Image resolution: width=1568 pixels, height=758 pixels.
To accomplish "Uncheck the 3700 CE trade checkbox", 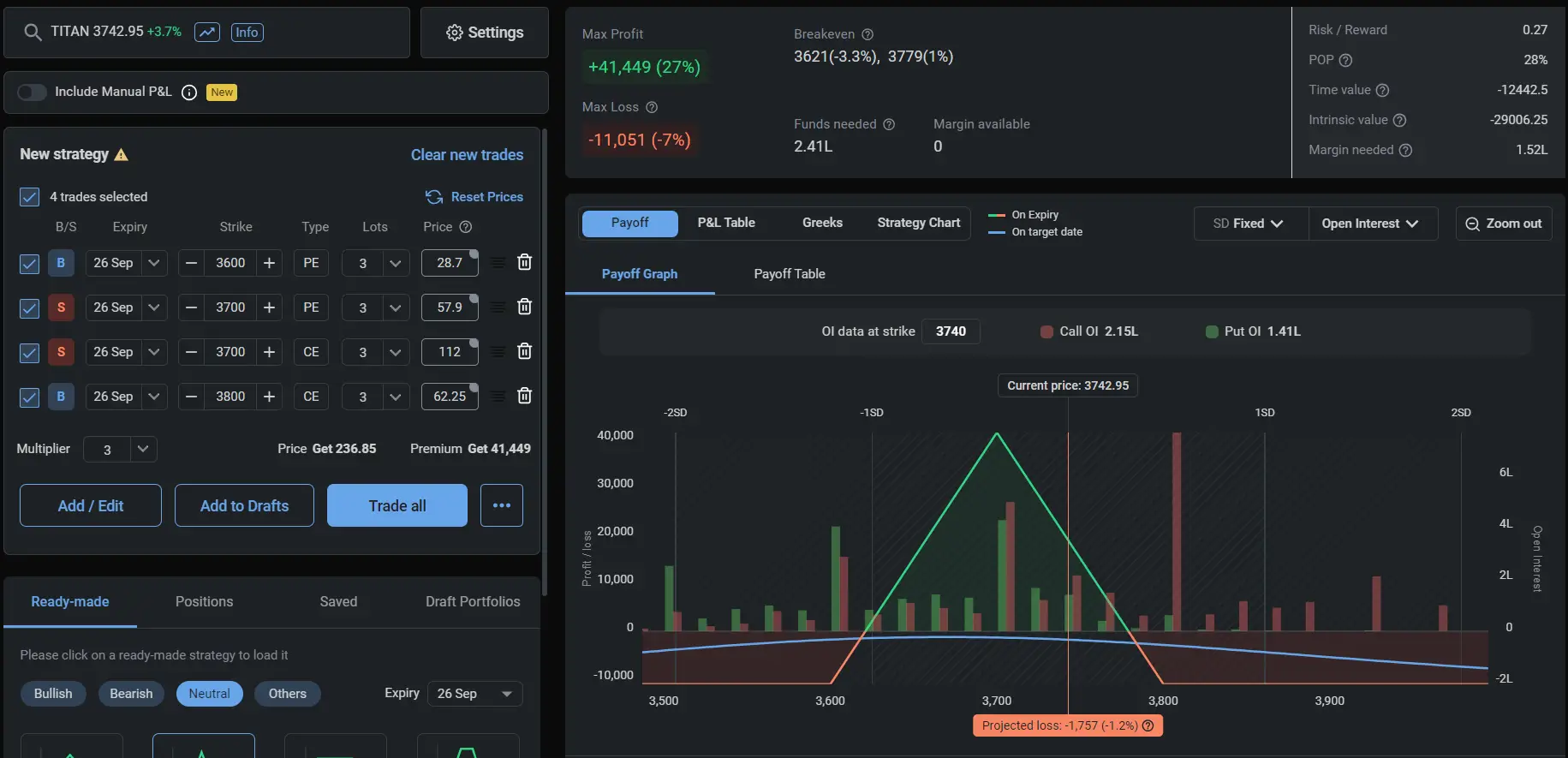I will pyautogui.click(x=29, y=352).
